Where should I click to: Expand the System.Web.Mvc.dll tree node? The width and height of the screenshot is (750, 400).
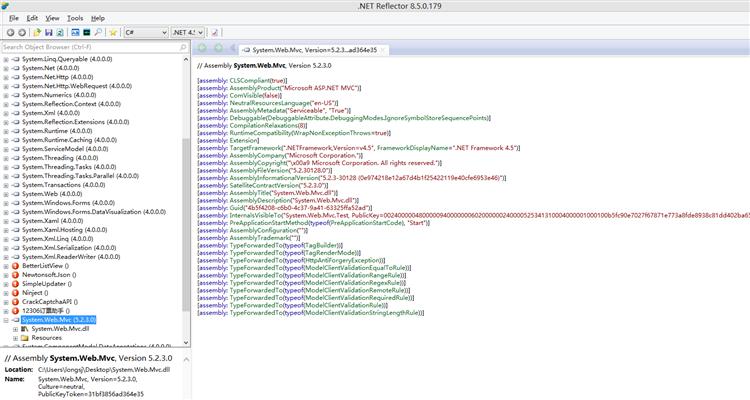coord(15,328)
